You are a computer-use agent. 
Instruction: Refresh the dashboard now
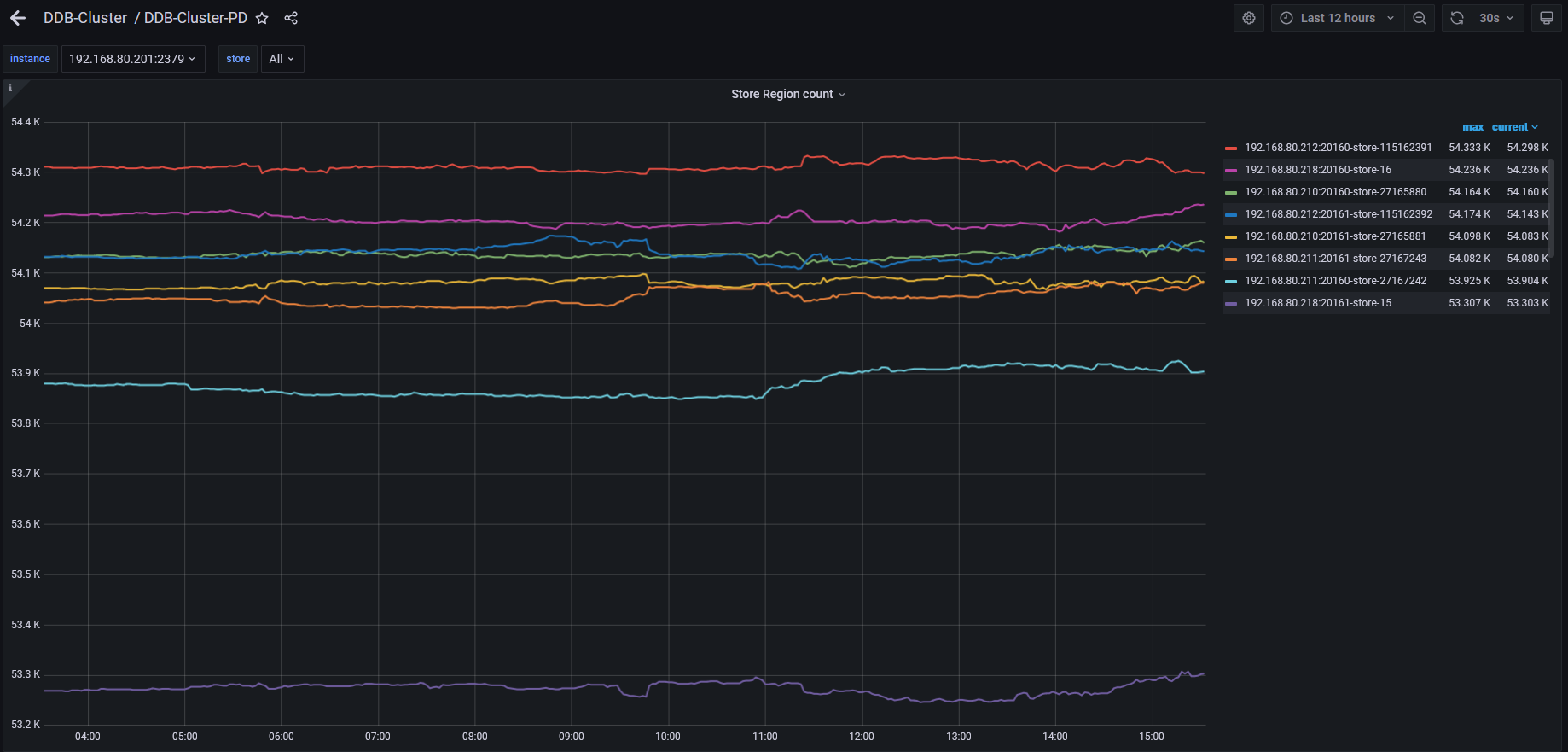click(x=1457, y=18)
